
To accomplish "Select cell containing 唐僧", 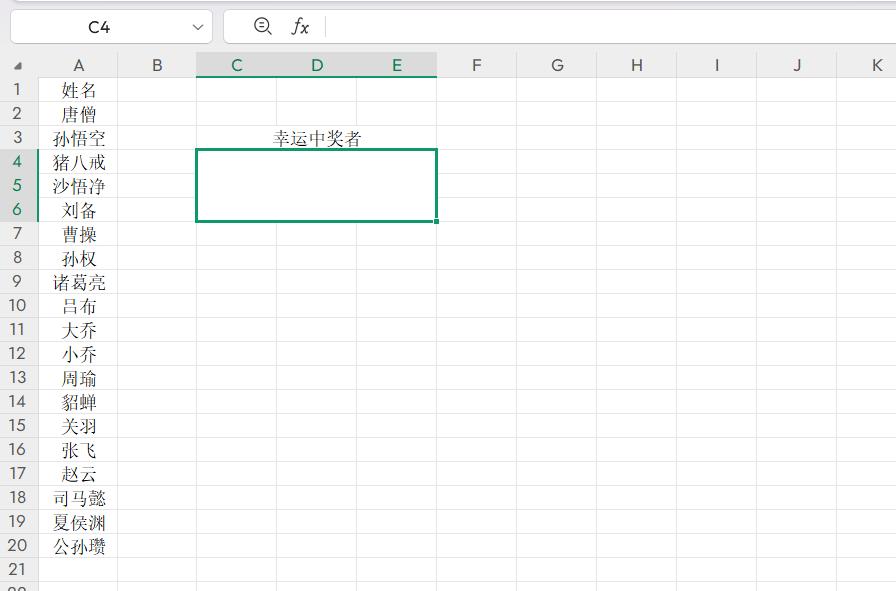I will point(79,113).
